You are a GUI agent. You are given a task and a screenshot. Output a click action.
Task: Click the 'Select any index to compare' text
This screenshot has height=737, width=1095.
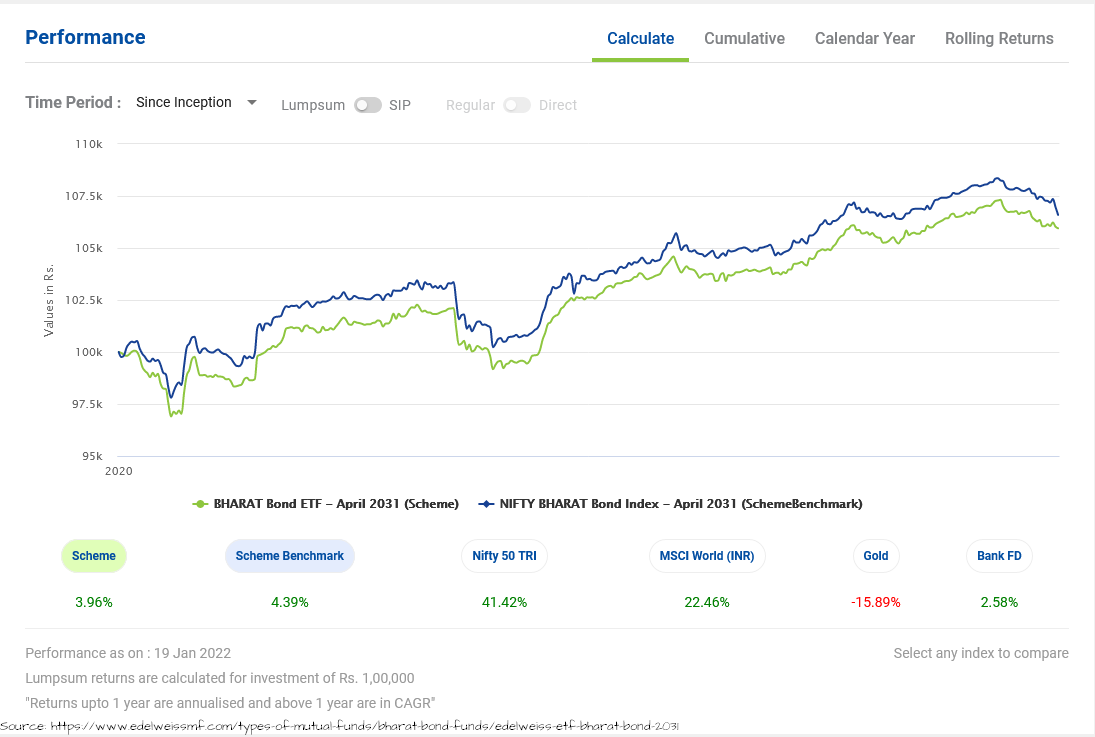pos(981,653)
